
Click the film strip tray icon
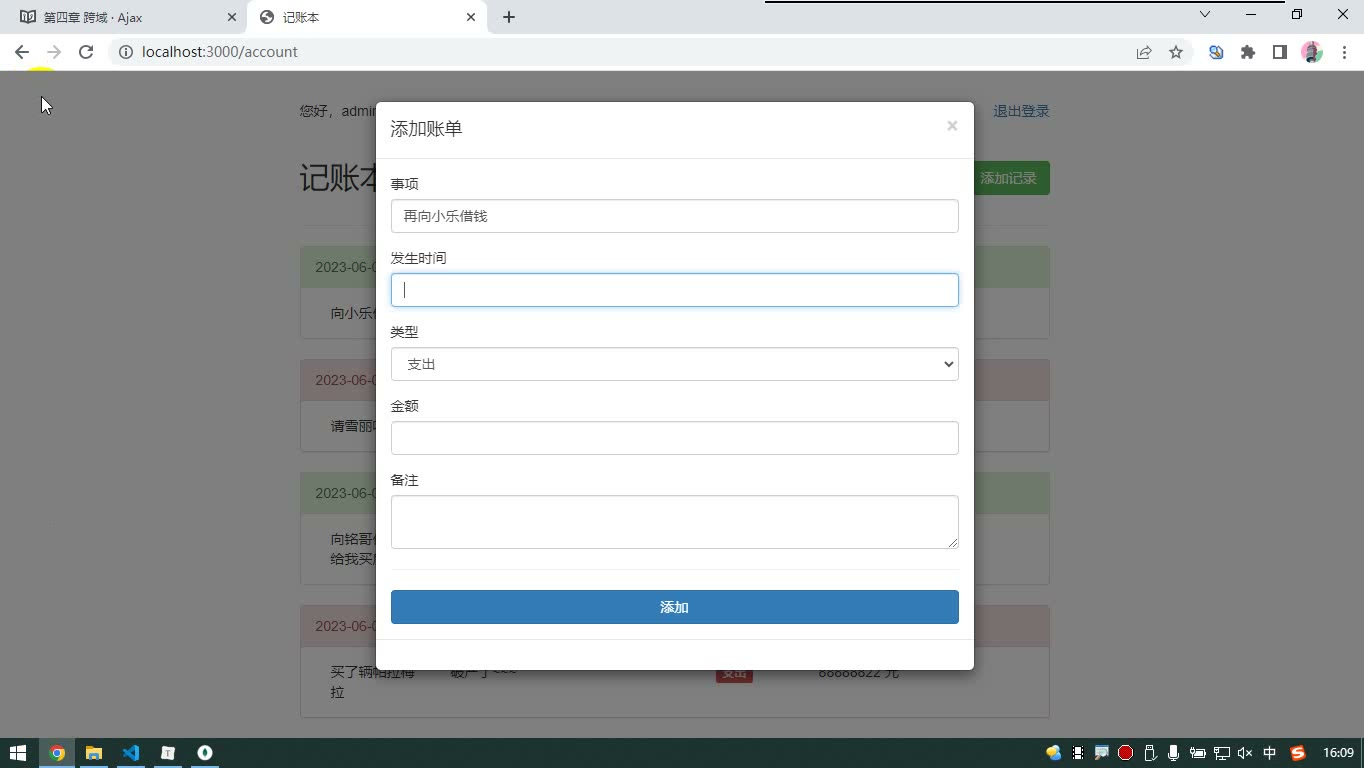pyautogui.click(x=1078, y=753)
